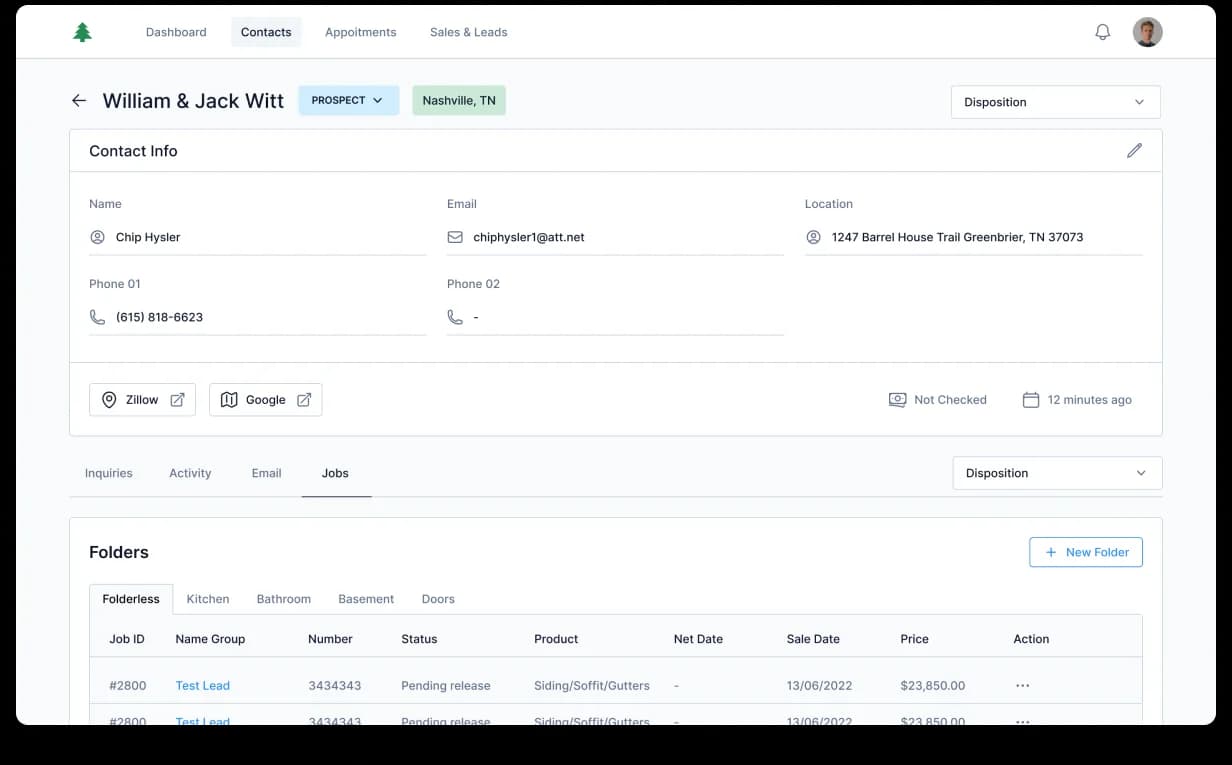Open the PROSPECT status dropdown
This screenshot has height=765, width=1232.
[x=348, y=101]
